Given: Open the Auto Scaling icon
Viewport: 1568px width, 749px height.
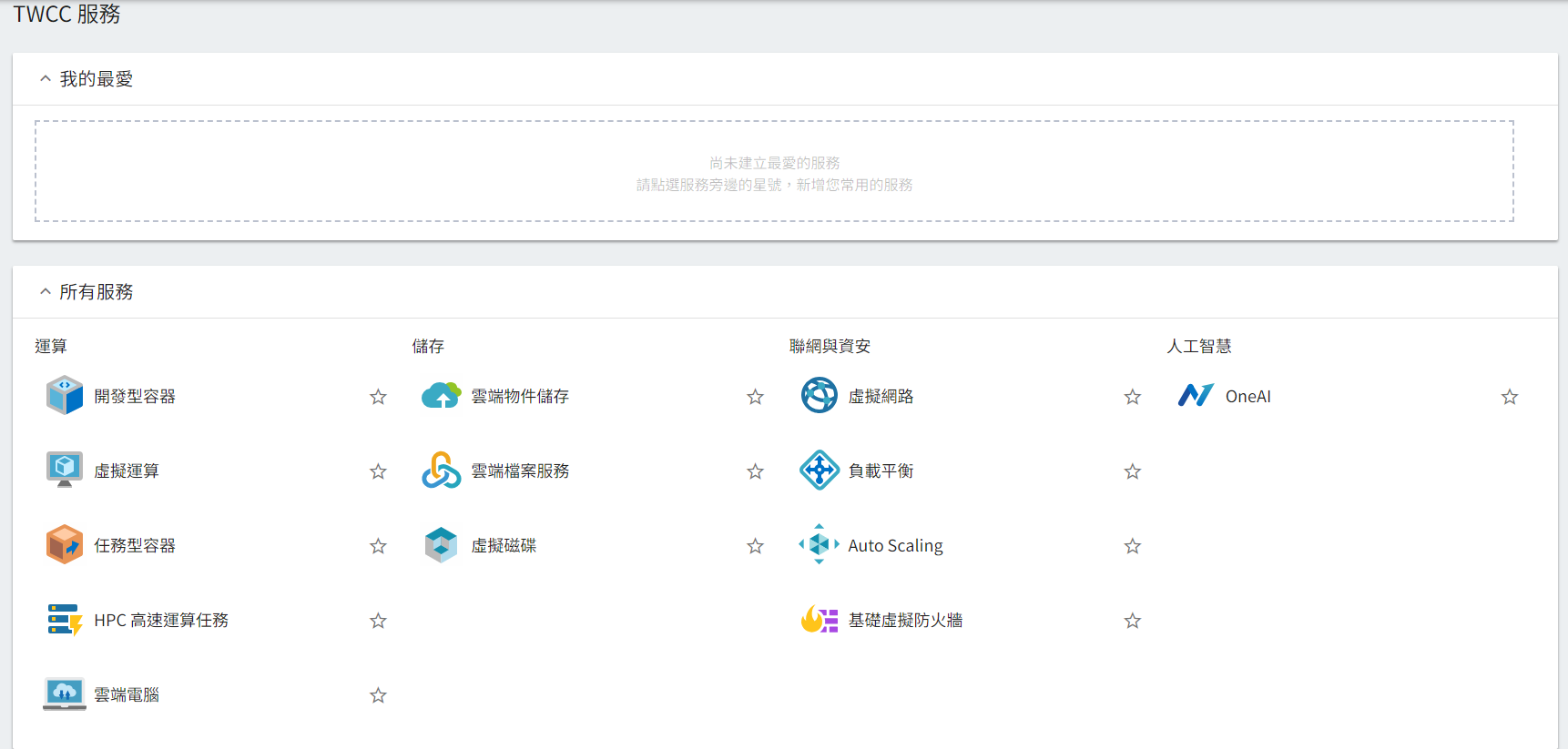Looking at the screenshot, I should (x=819, y=545).
